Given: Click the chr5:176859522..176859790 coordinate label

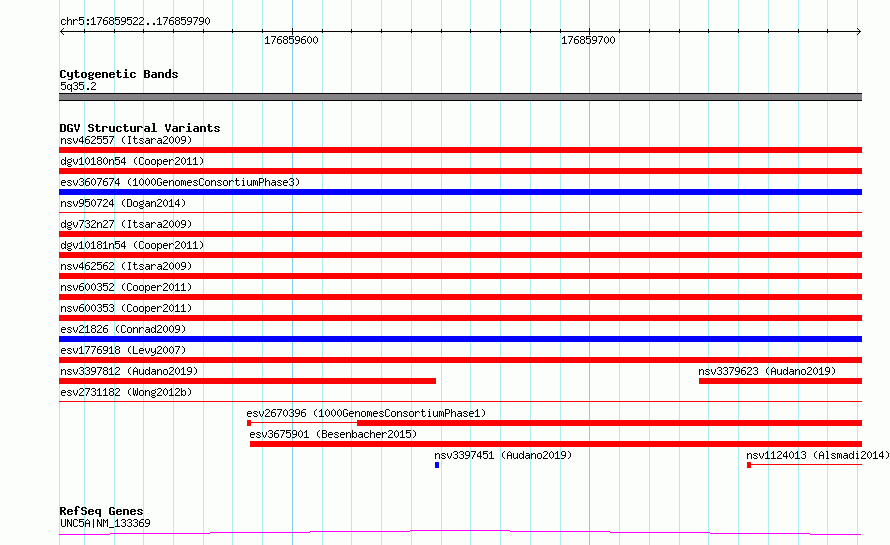Looking at the screenshot, I should coord(135,21).
